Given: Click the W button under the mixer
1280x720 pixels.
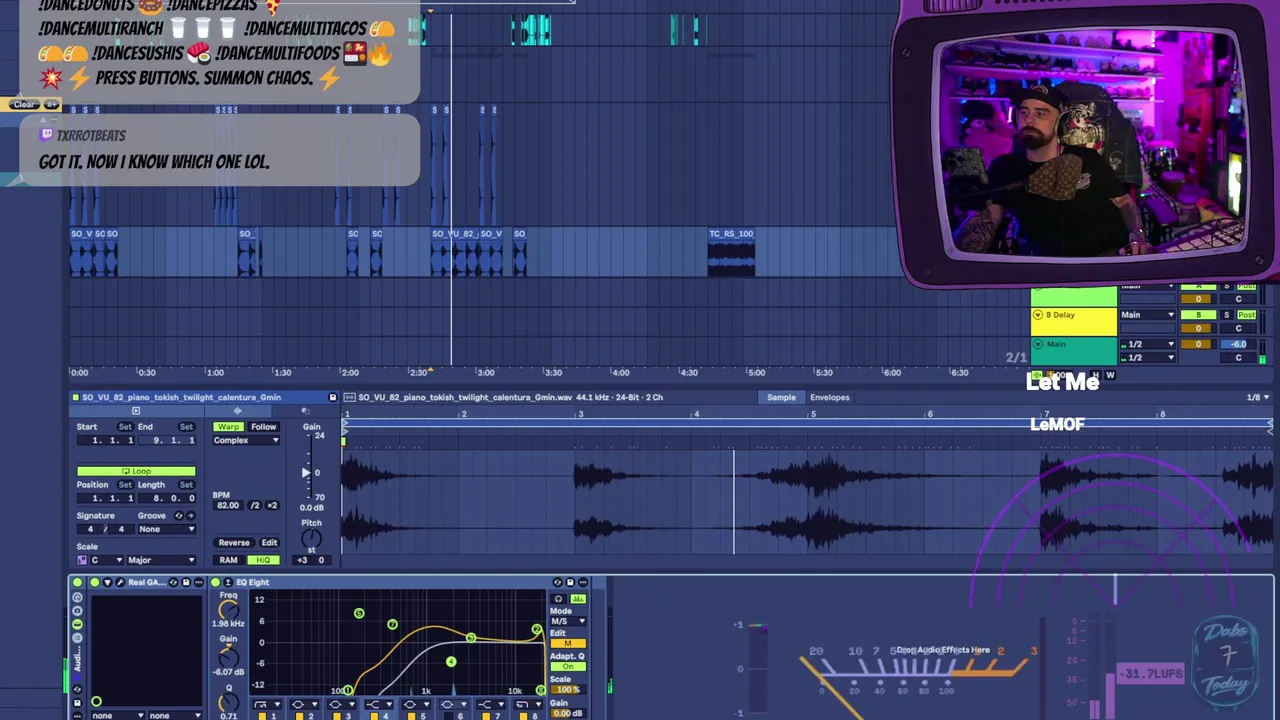Looking at the screenshot, I should point(1110,376).
